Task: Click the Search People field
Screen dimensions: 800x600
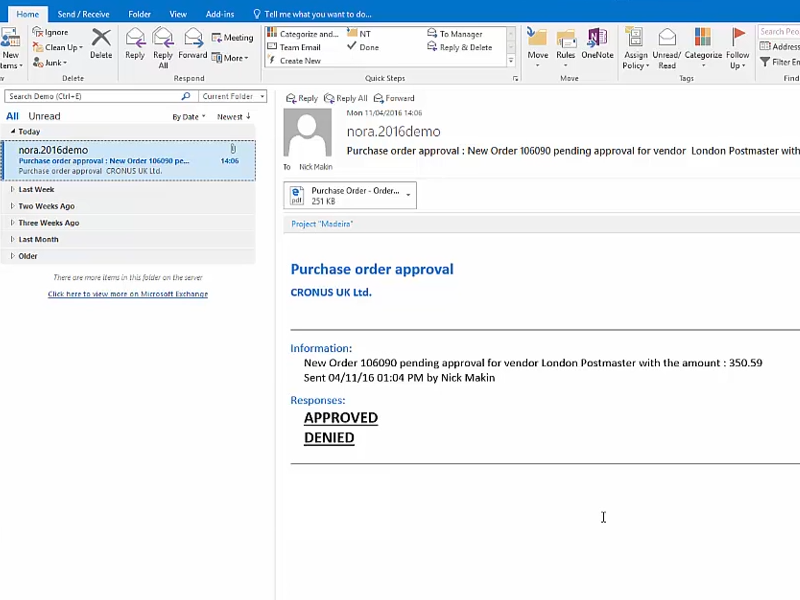Action: click(779, 32)
